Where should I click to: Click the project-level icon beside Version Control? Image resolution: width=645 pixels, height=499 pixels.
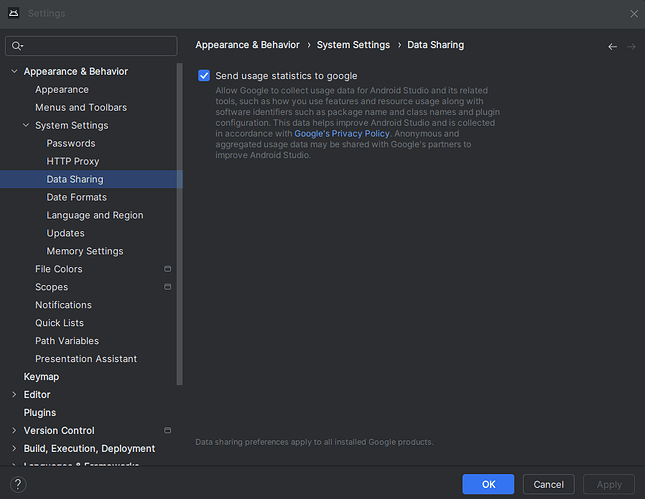(168, 431)
